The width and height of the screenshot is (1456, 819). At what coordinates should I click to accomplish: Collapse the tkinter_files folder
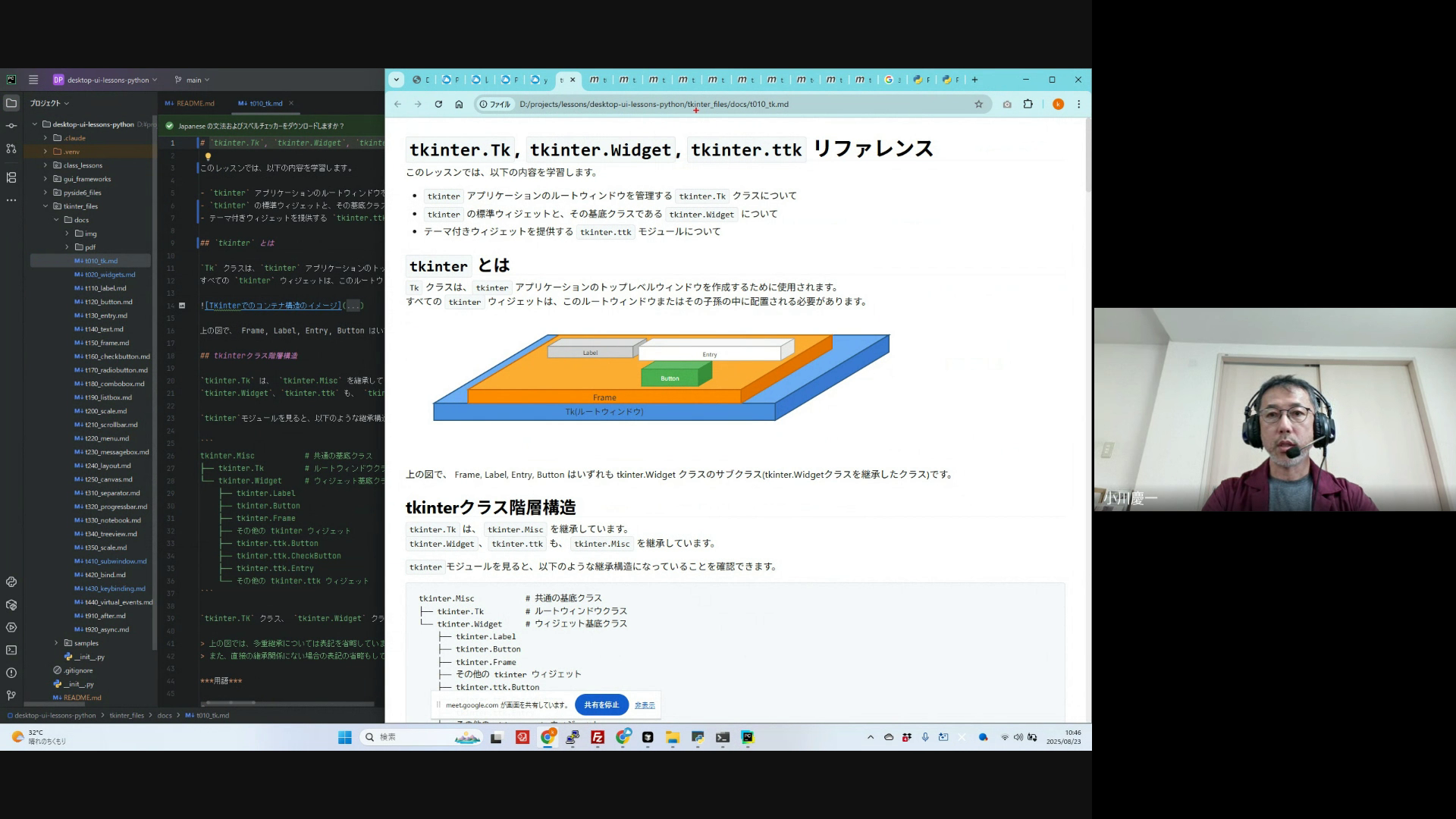click(45, 206)
